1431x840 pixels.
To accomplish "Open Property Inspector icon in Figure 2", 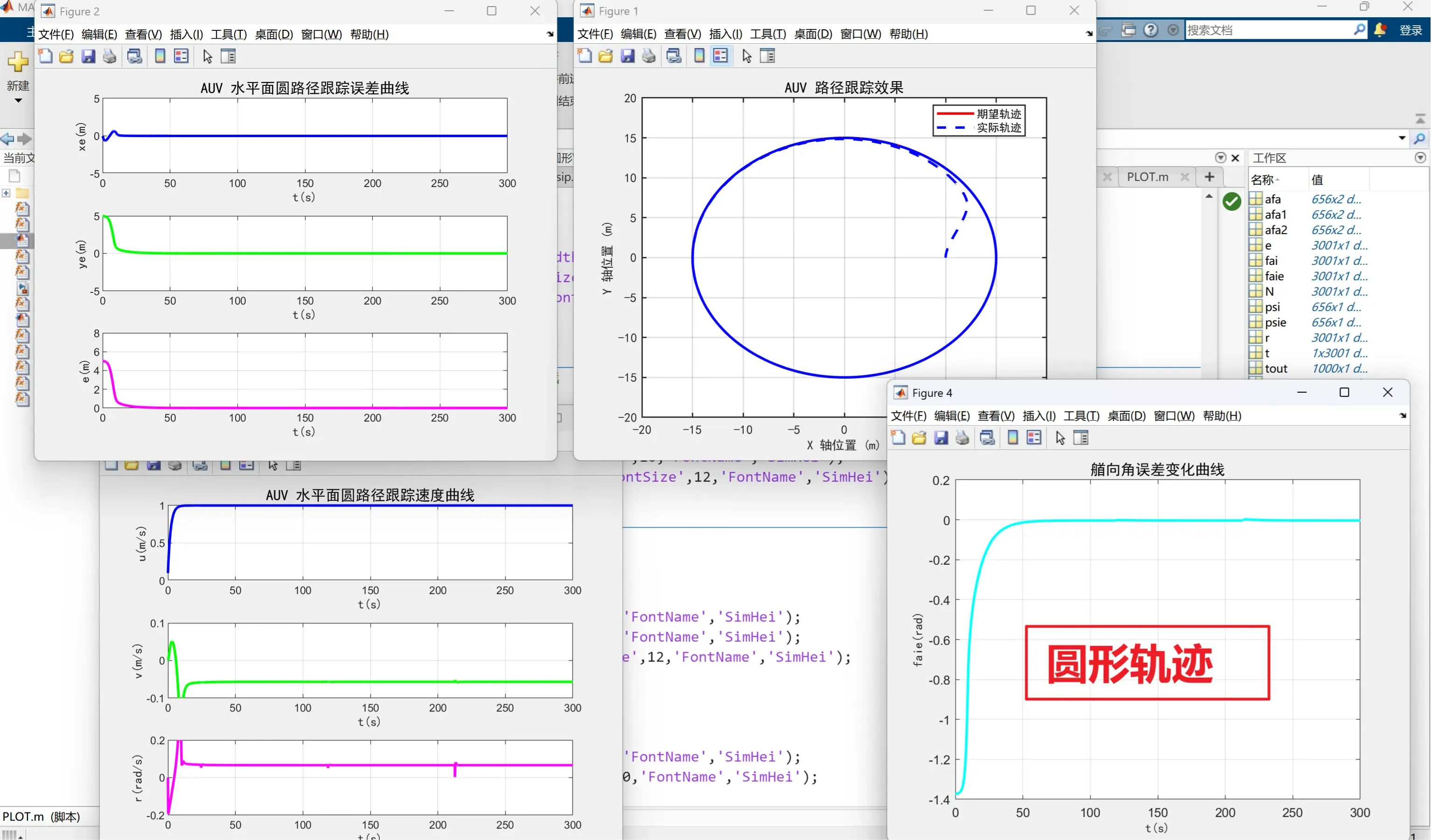I will coord(228,56).
